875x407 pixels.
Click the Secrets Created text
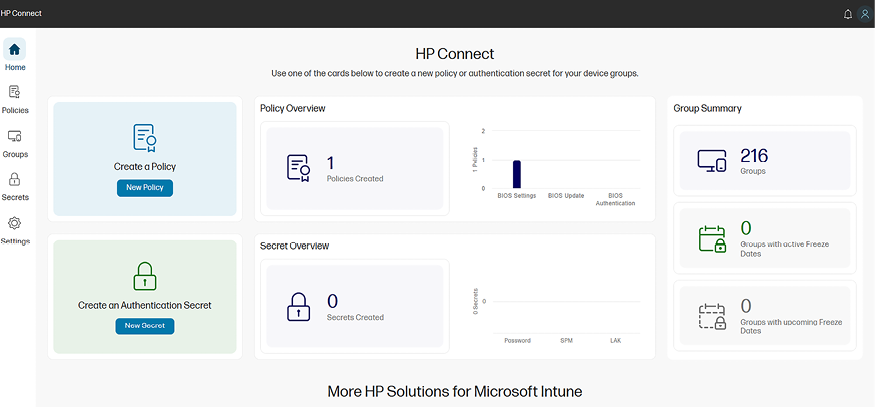[x=355, y=318]
